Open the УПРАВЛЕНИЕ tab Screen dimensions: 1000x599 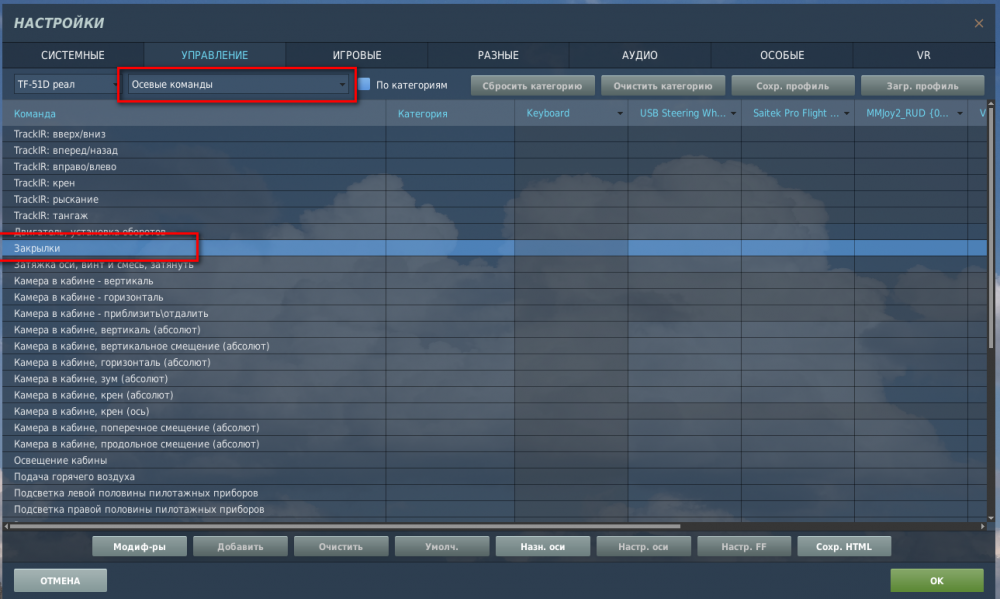point(214,55)
